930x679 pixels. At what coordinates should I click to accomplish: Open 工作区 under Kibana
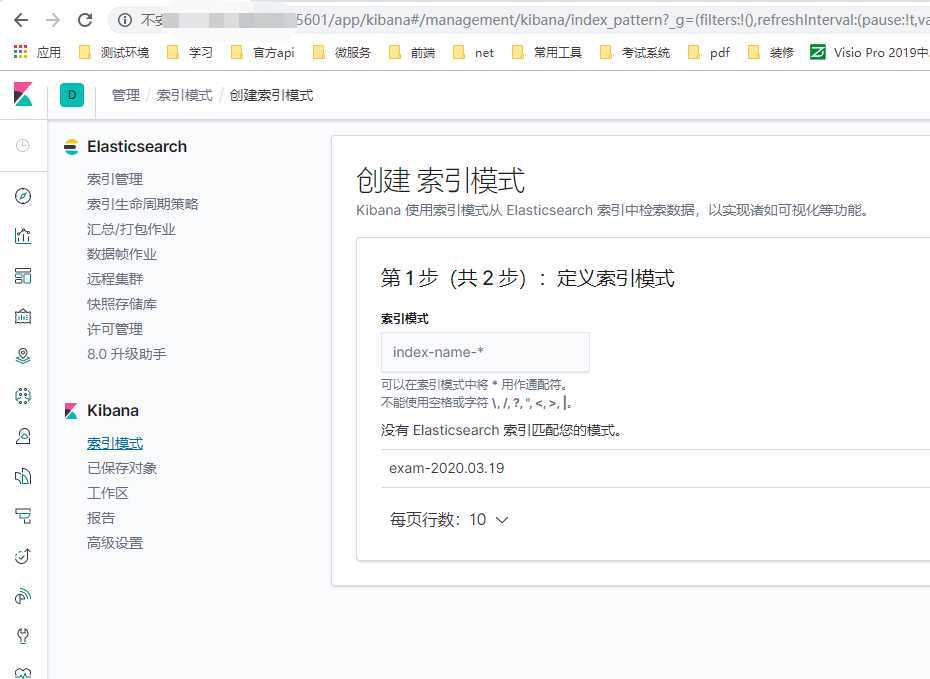107,493
